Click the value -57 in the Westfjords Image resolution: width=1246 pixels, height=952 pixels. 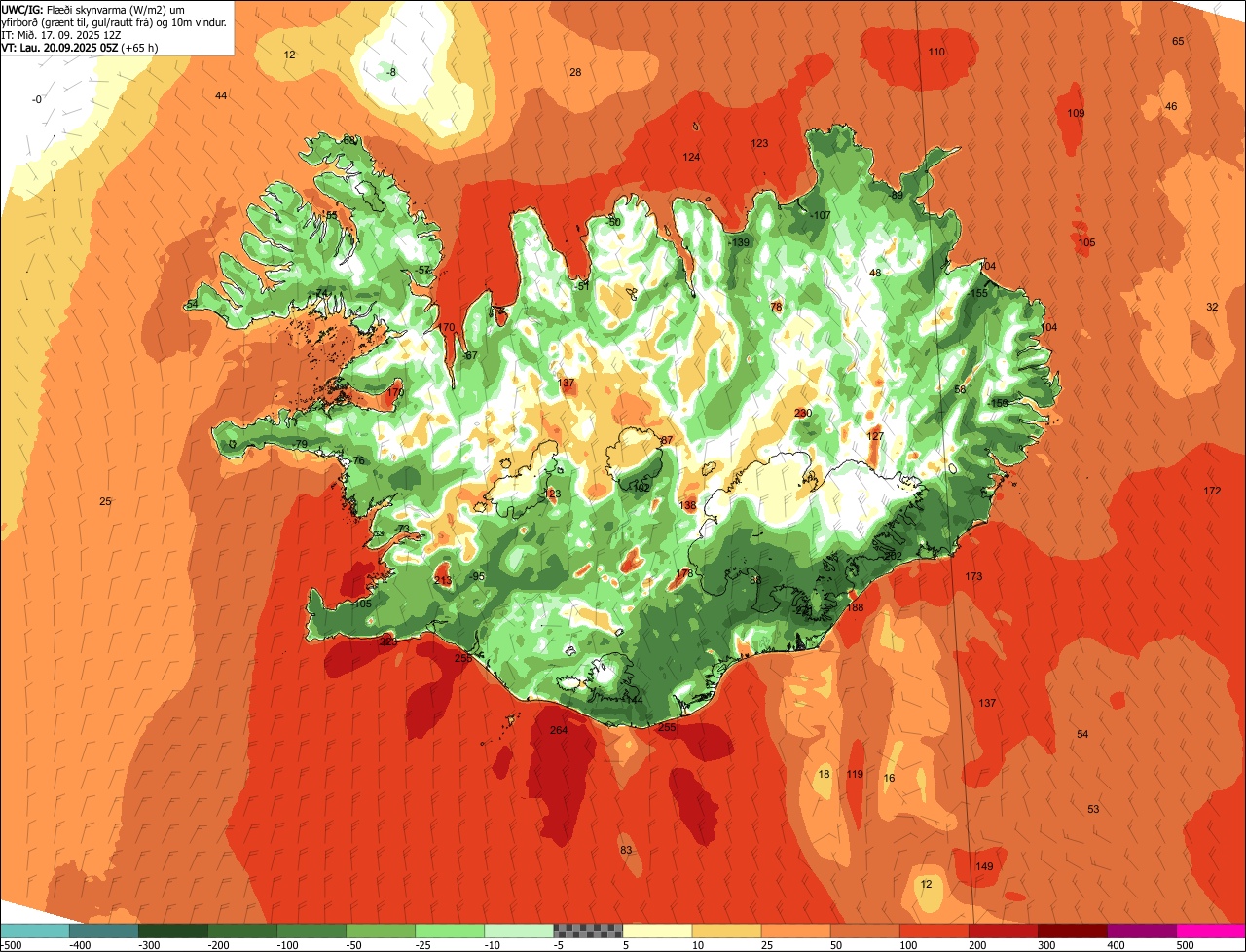(x=422, y=270)
